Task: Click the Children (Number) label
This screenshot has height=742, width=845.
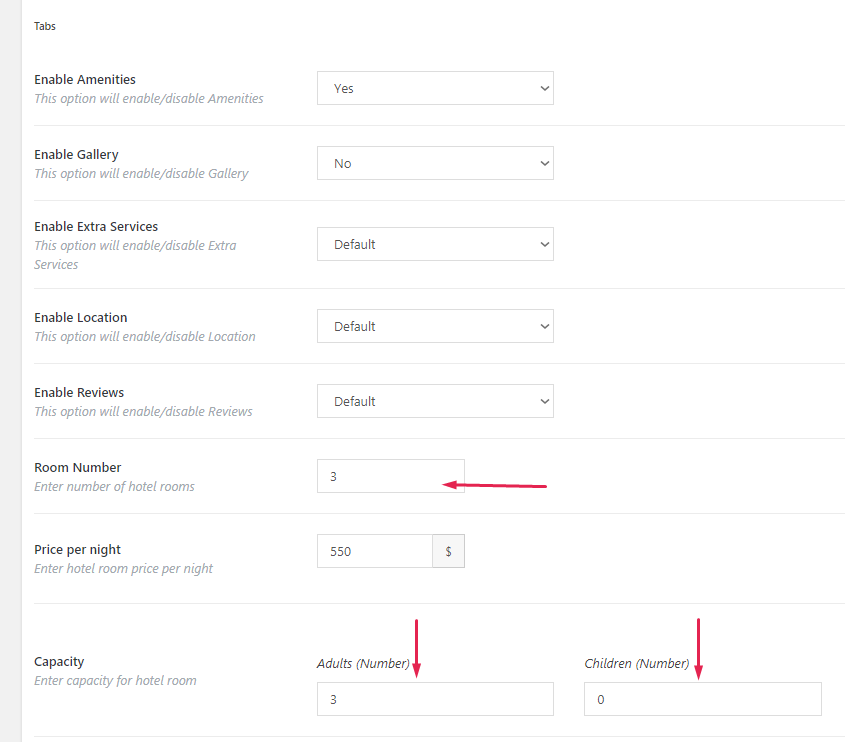Action: tap(636, 663)
